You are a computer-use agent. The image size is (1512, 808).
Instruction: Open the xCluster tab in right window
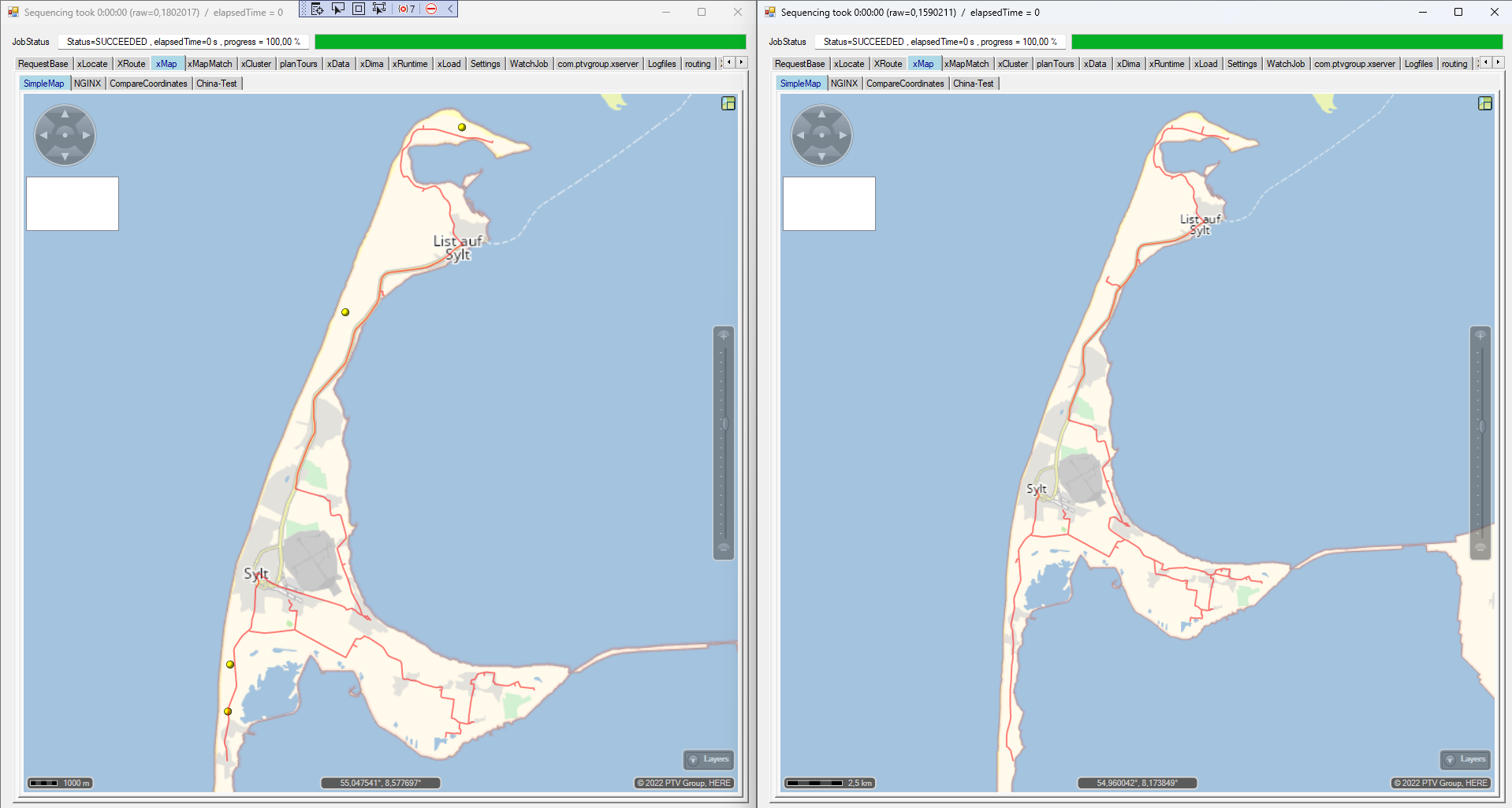pyautogui.click(x=1012, y=64)
